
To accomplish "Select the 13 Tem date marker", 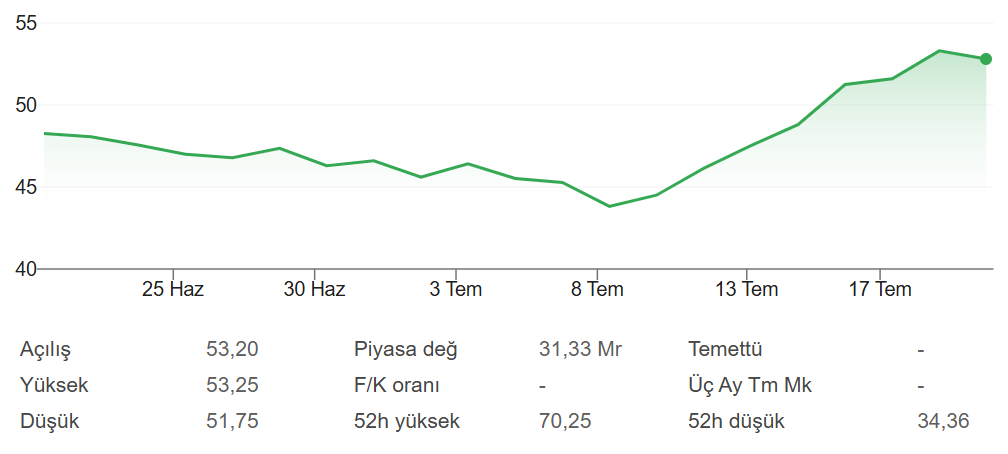I will pos(747,289).
